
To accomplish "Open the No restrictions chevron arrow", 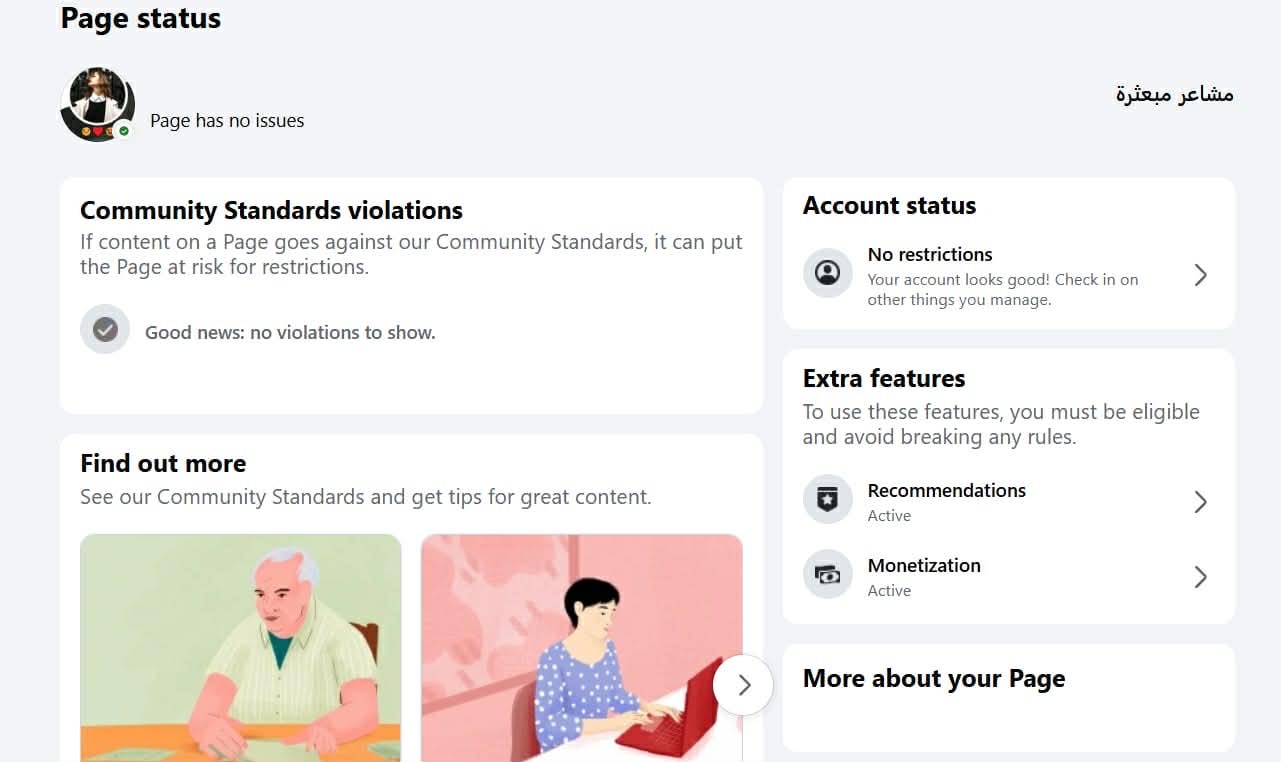I will [x=1201, y=275].
